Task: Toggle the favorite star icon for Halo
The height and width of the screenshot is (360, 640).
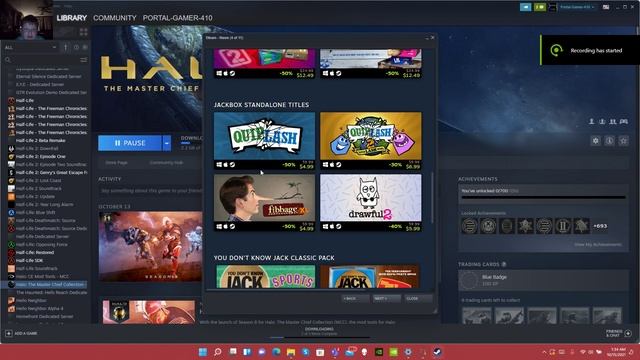Action: [x=623, y=141]
